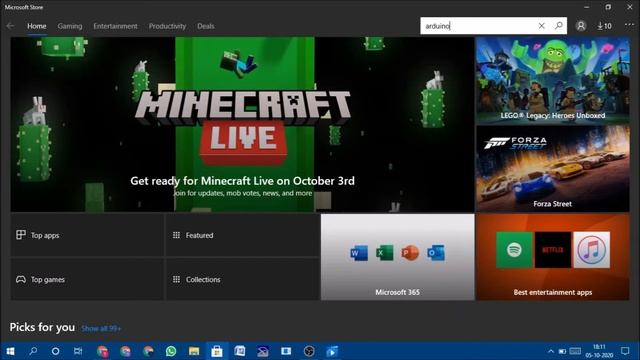Open File Explorer from the taskbar
The image size is (640, 360).
194,351
